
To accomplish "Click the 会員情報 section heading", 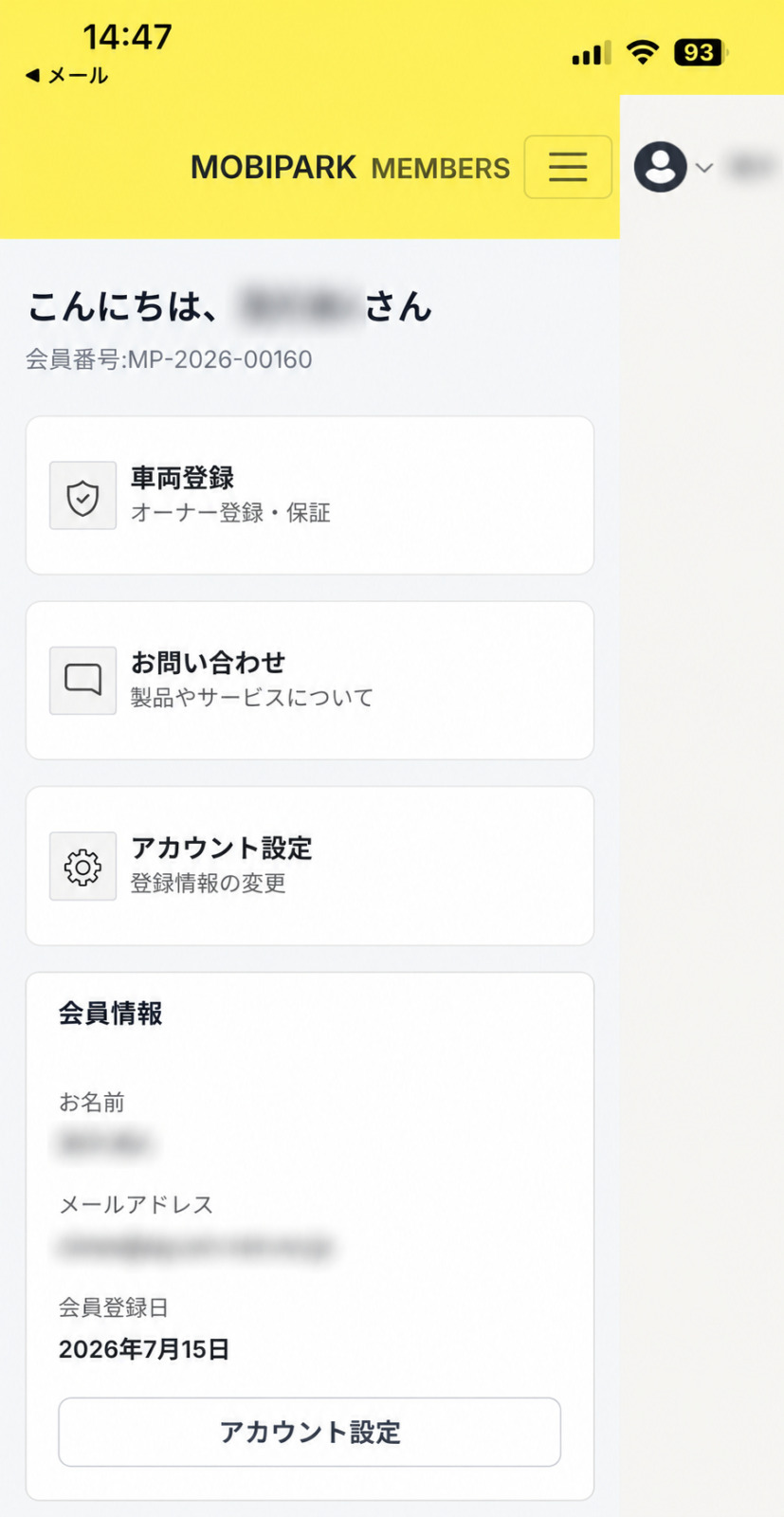I will [x=111, y=1014].
